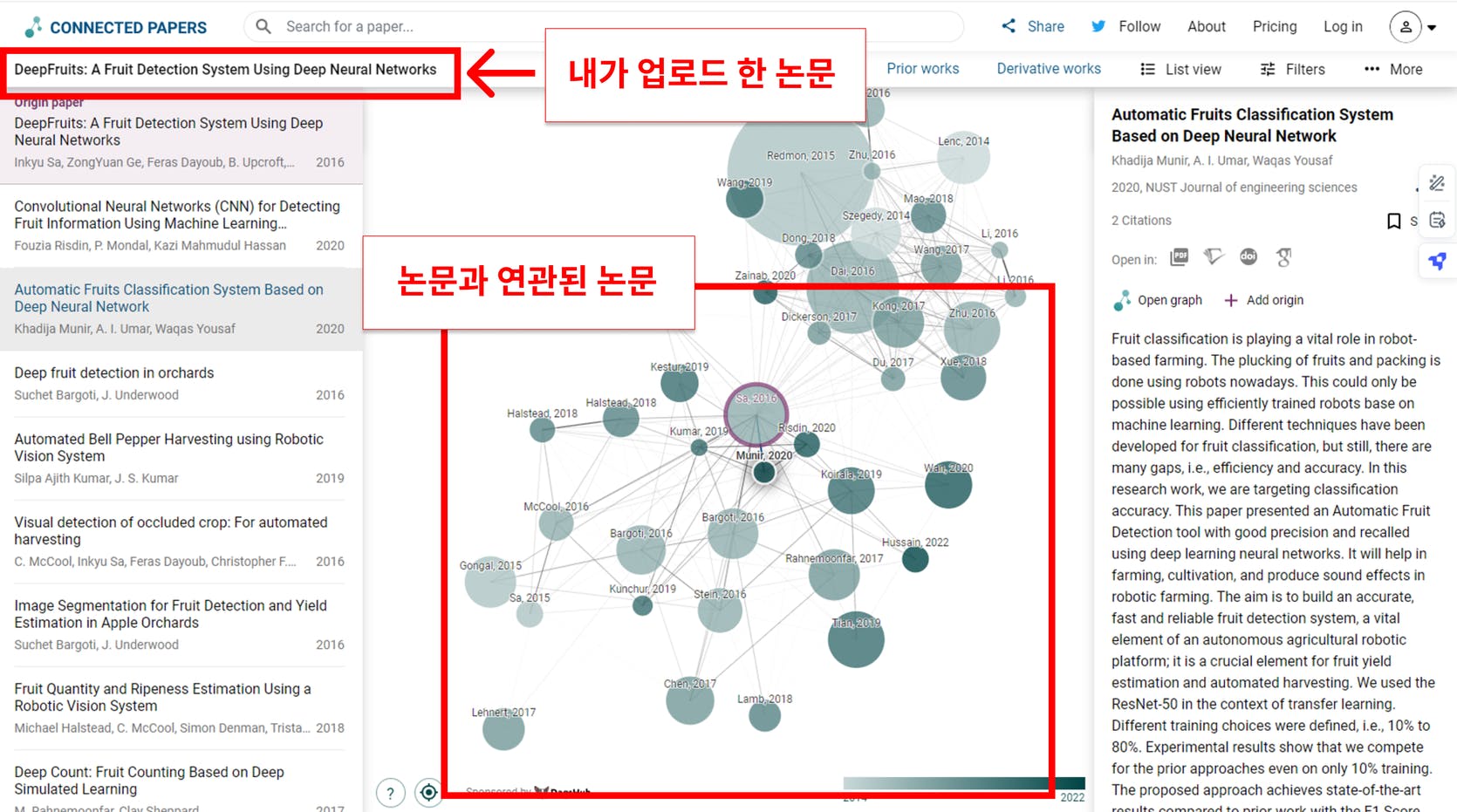Select 'Image Segmentation for Fruit Detection' paper
This screenshot has height=812, width=1457.
pyautogui.click(x=181, y=625)
